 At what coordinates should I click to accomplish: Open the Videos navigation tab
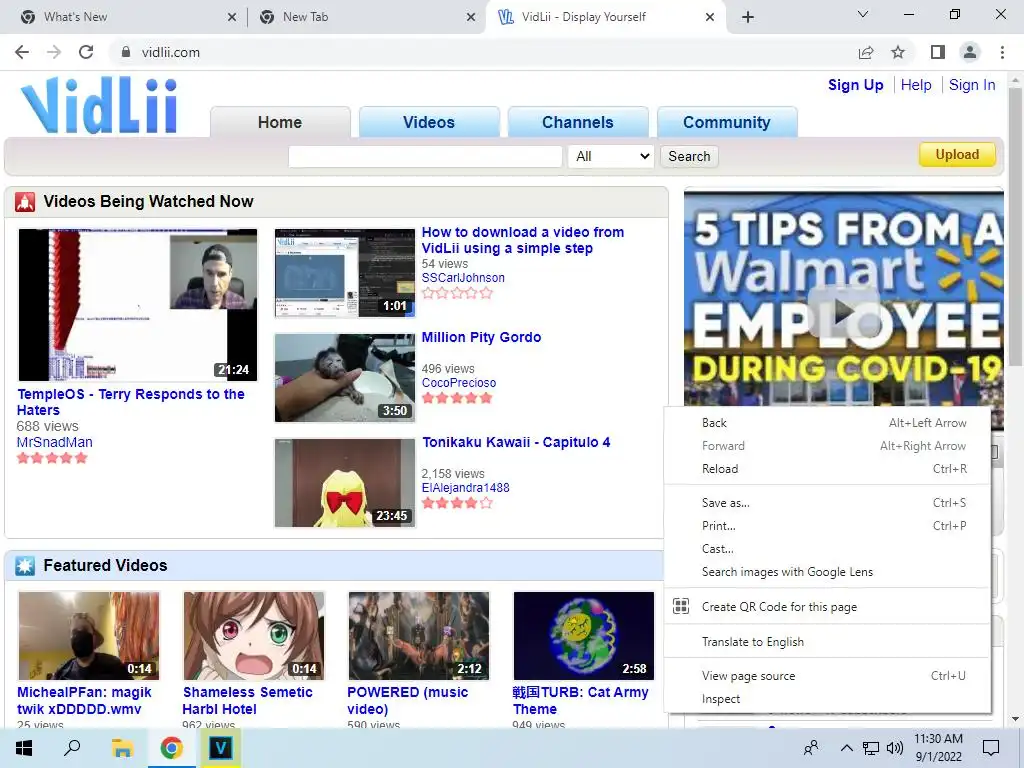(429, 122)
